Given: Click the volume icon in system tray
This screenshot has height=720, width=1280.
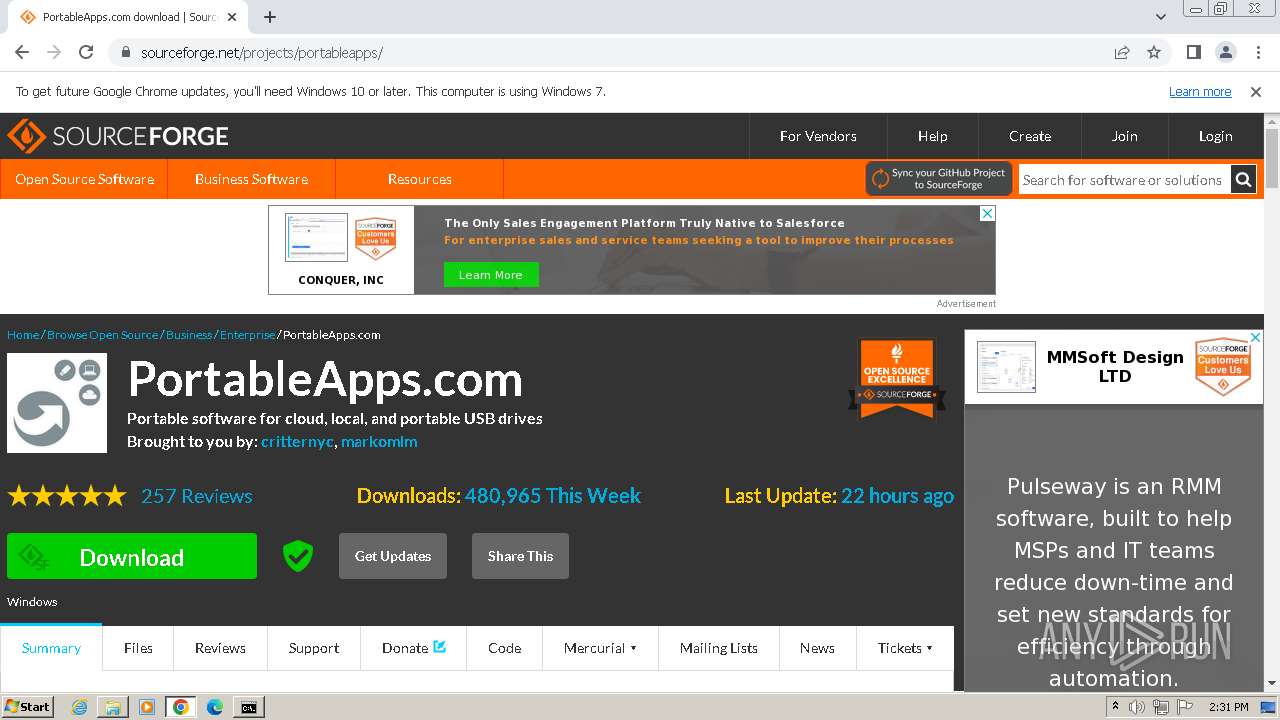Looking at the screenshot, I should tap(1137, 707).
